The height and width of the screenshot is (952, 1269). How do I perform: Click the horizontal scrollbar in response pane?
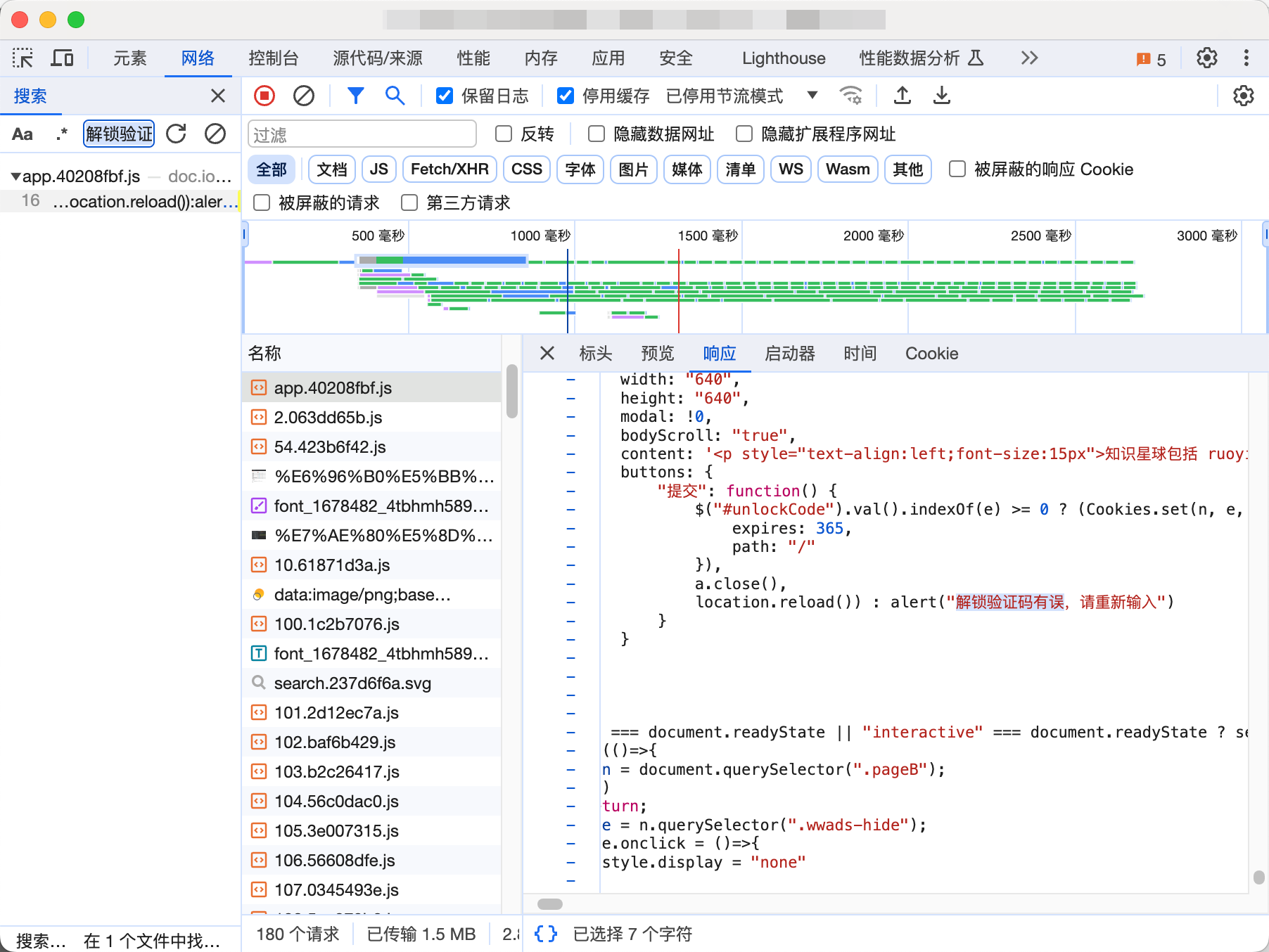(550, 904)
